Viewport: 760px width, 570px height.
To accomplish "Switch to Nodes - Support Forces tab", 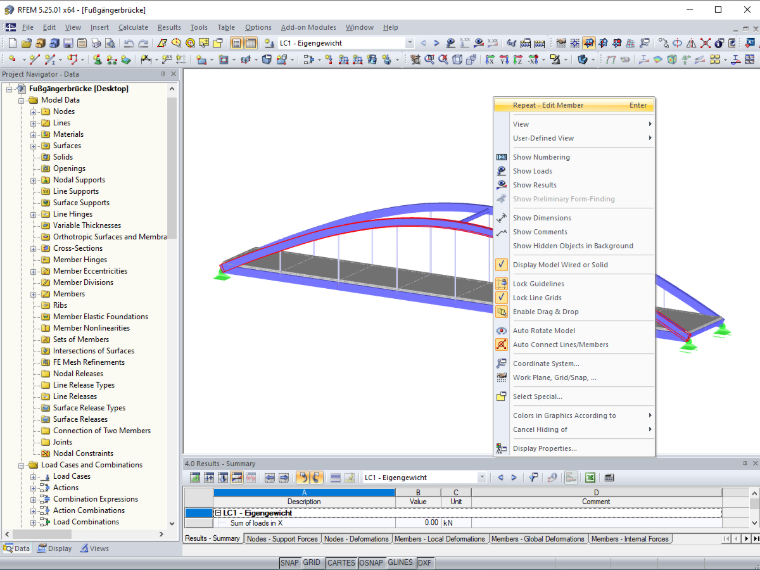I will [282, 539].
